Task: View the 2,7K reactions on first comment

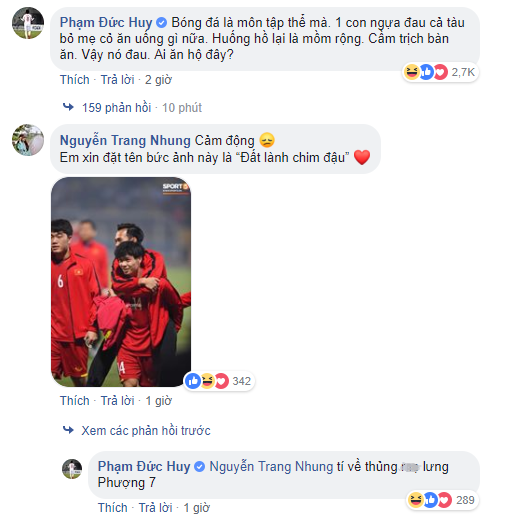Action: coord(440,72)
